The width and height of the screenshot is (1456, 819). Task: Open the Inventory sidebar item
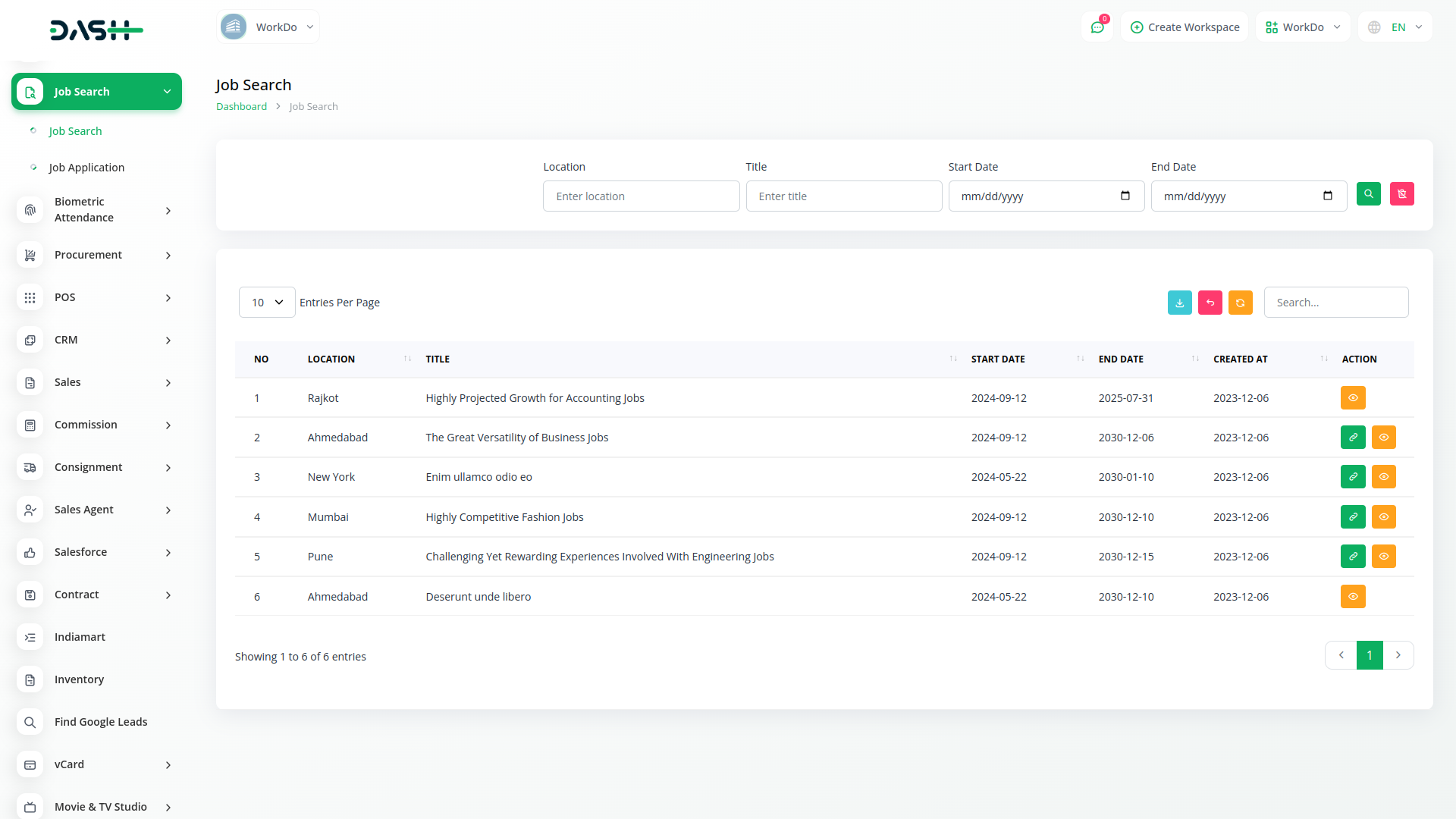79,679
